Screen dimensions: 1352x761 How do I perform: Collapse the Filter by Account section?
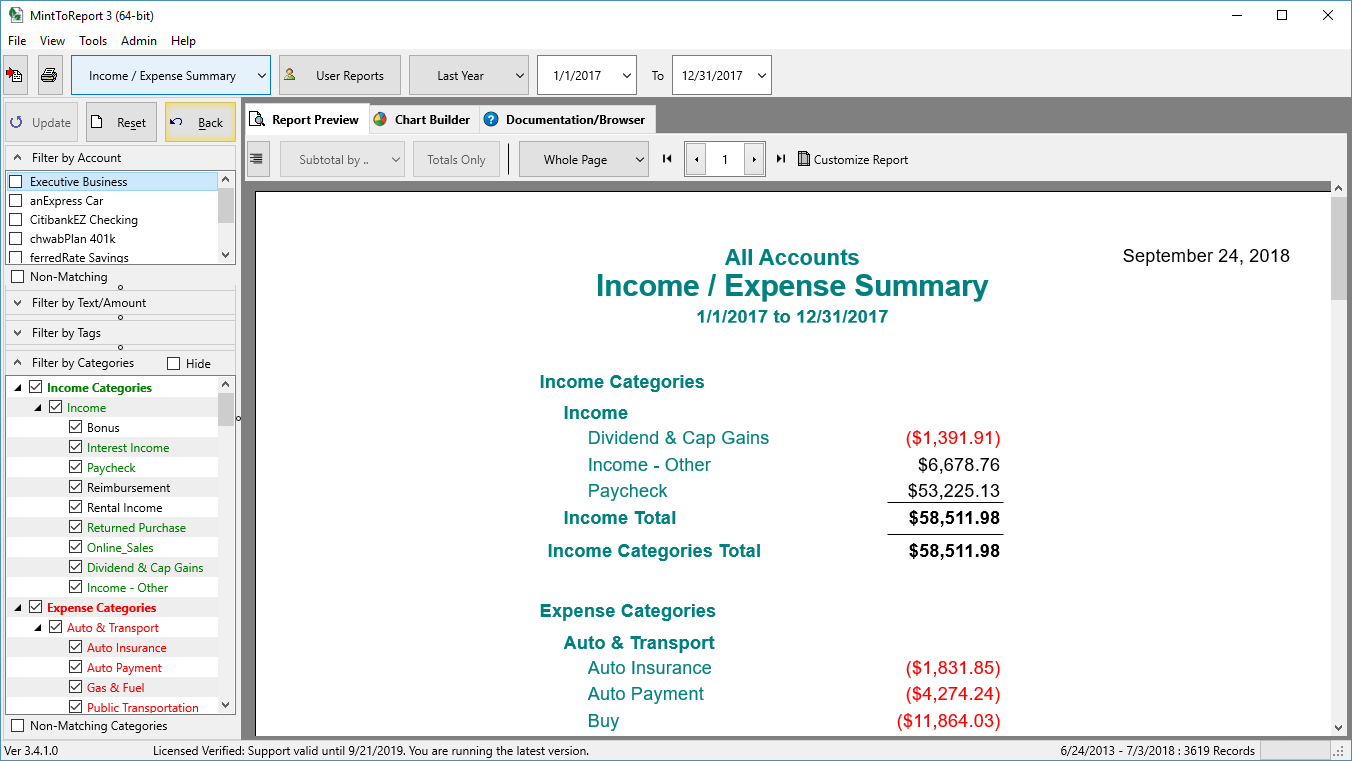point(18,158)
